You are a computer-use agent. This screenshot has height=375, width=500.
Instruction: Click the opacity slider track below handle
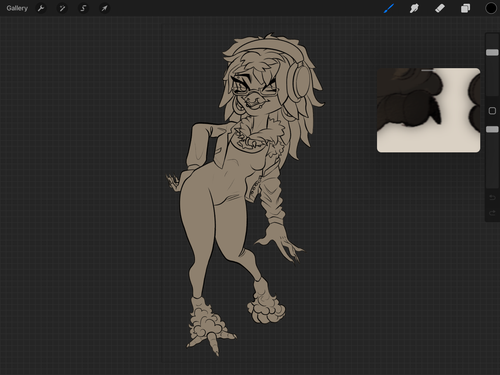[492, 160]
